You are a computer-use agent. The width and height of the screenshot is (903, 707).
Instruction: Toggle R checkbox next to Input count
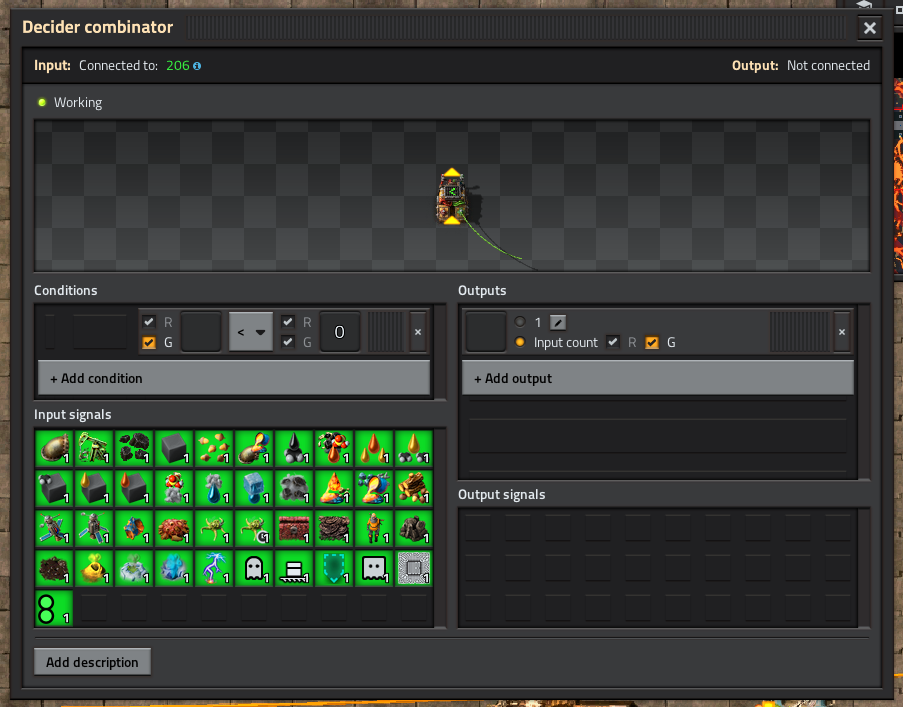point(613,342)
